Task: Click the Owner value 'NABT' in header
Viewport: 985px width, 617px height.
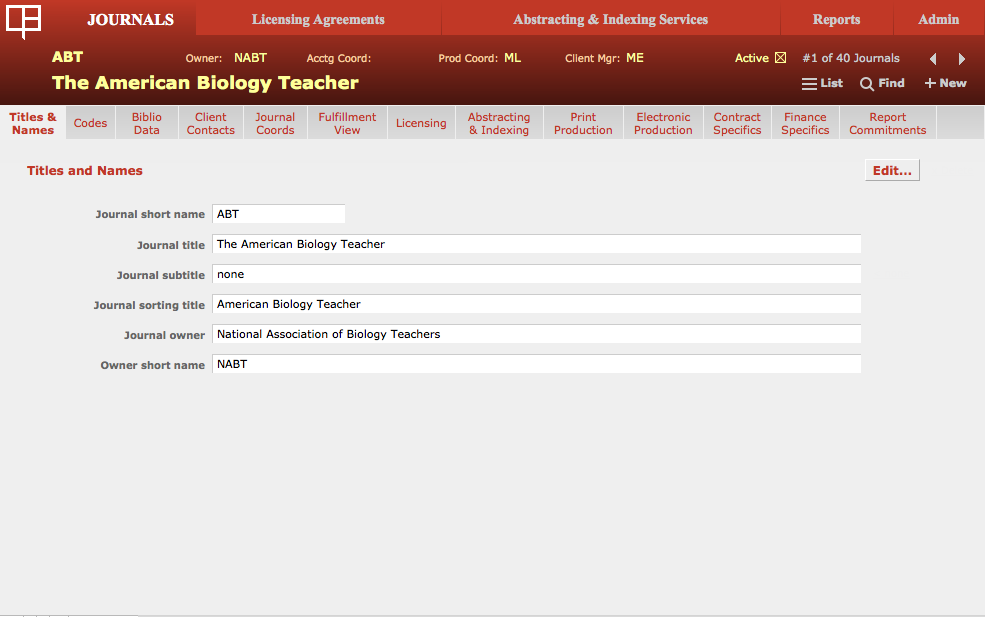Action: click(251, 58)
